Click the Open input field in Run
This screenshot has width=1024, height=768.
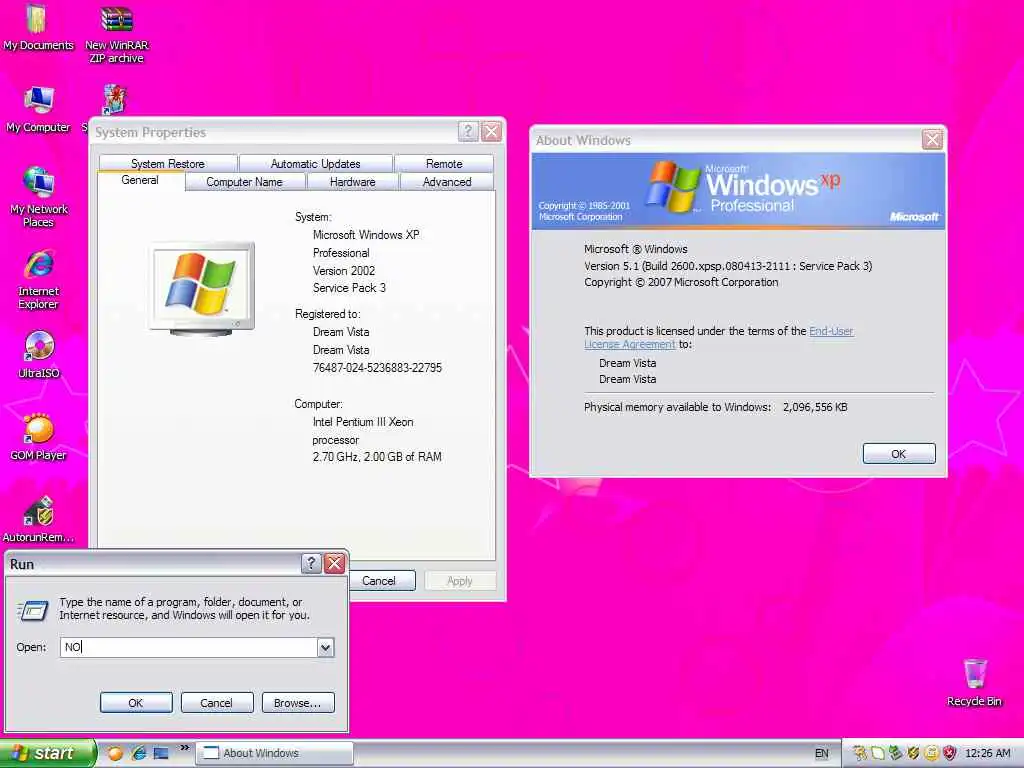(188, 647)
